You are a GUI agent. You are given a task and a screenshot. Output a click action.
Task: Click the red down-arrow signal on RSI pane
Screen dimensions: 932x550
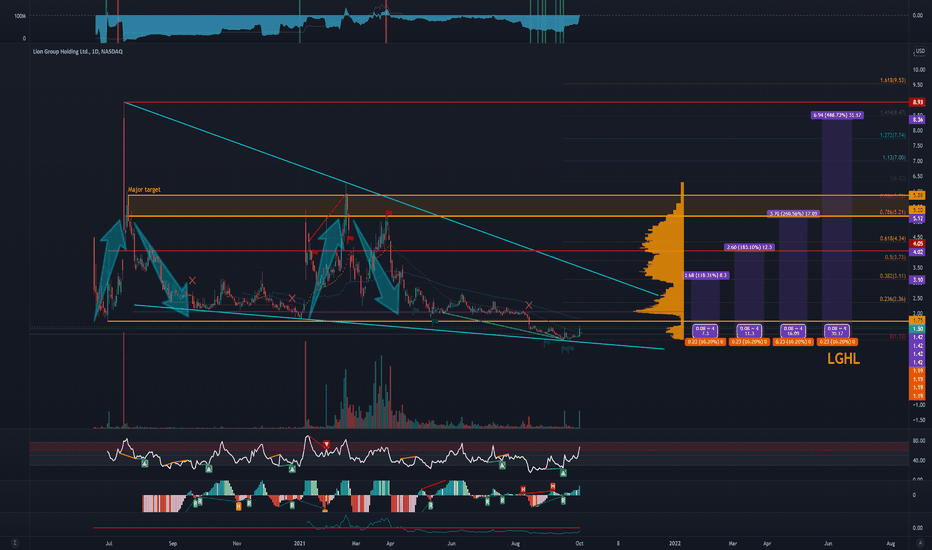pyautogui.click(x=326, y=444)
